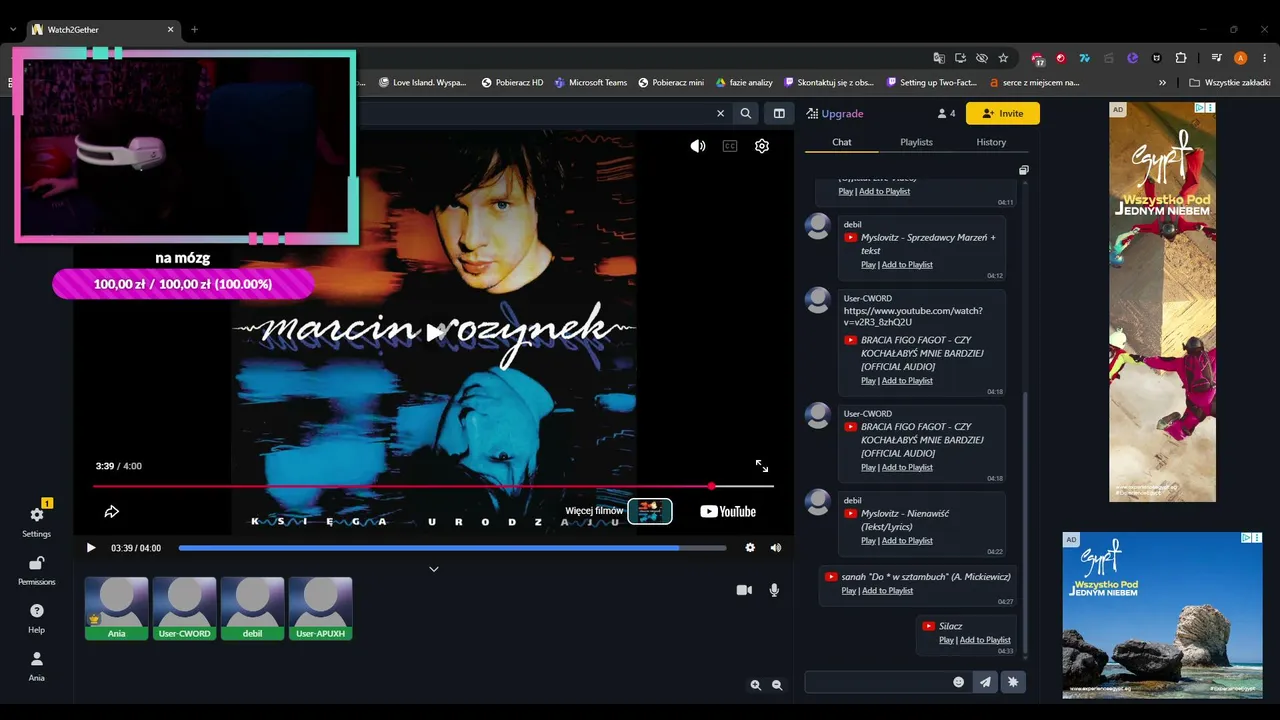This screenshot has width=1280, height=720.
Task: Open the YouTube player settings gear
Action: pyautogui.click(x=762, y=146)
